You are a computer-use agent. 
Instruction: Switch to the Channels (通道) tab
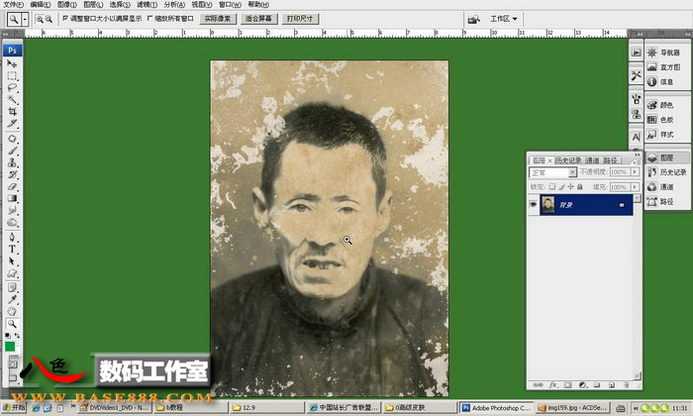click(x=592, y=159)
